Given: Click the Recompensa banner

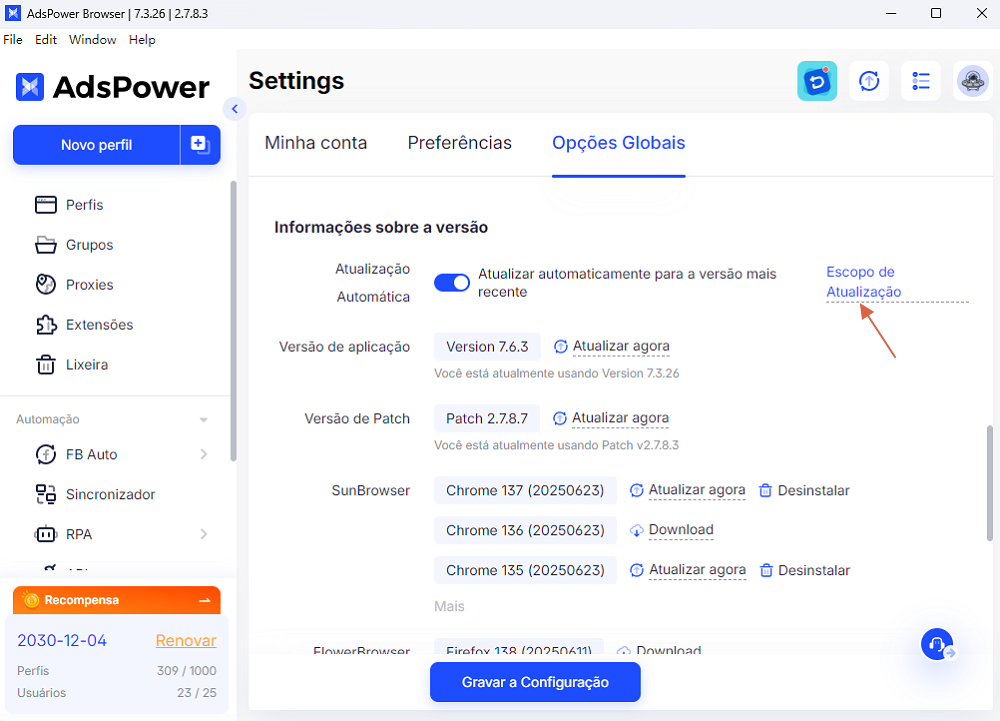Looking at the screenshot, I should [117, 600].
